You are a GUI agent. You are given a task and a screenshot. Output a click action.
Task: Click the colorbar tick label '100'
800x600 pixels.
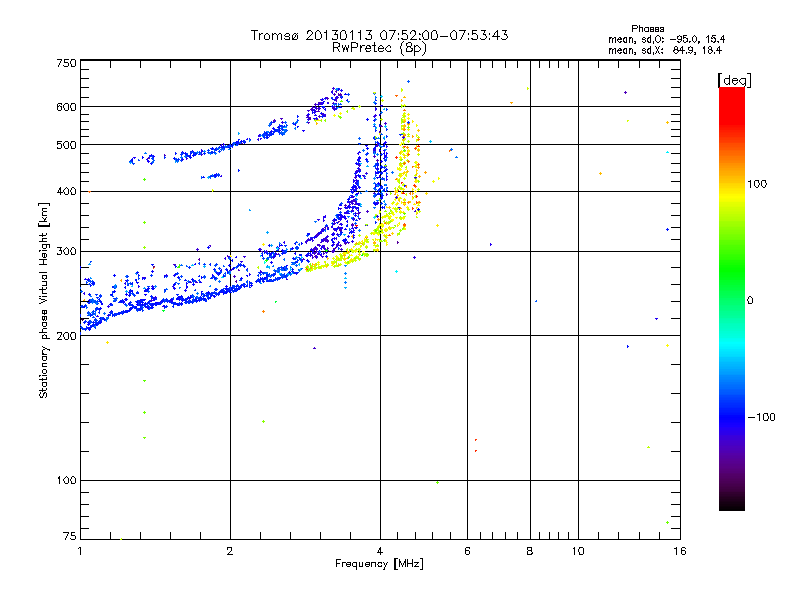[757, 184]
